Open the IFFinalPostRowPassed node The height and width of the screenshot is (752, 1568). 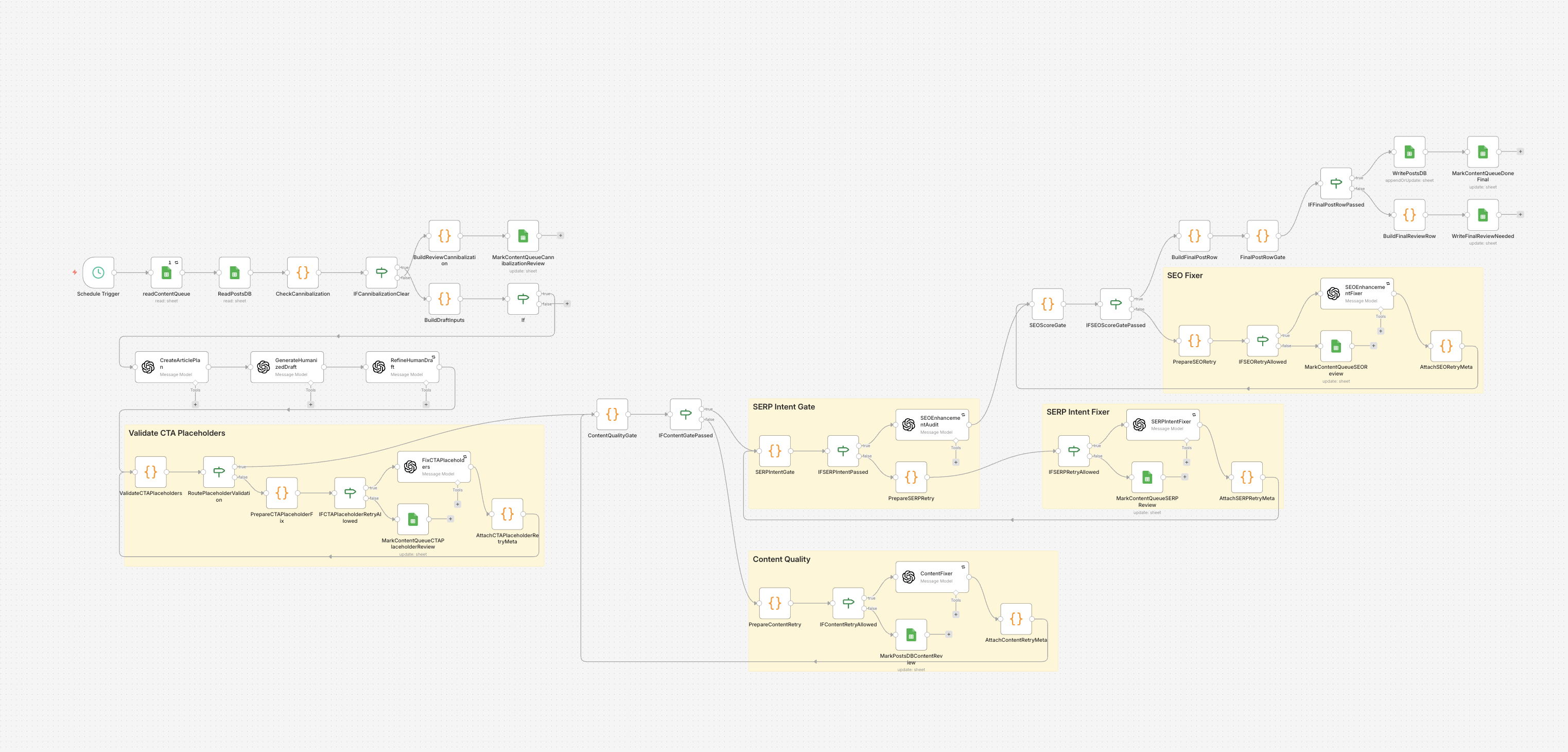[1336, 183]
